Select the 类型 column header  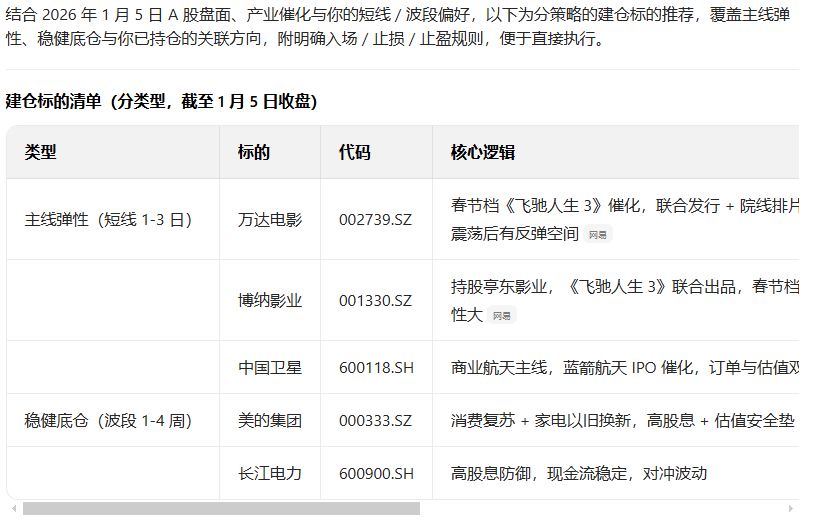pos(113,152)
